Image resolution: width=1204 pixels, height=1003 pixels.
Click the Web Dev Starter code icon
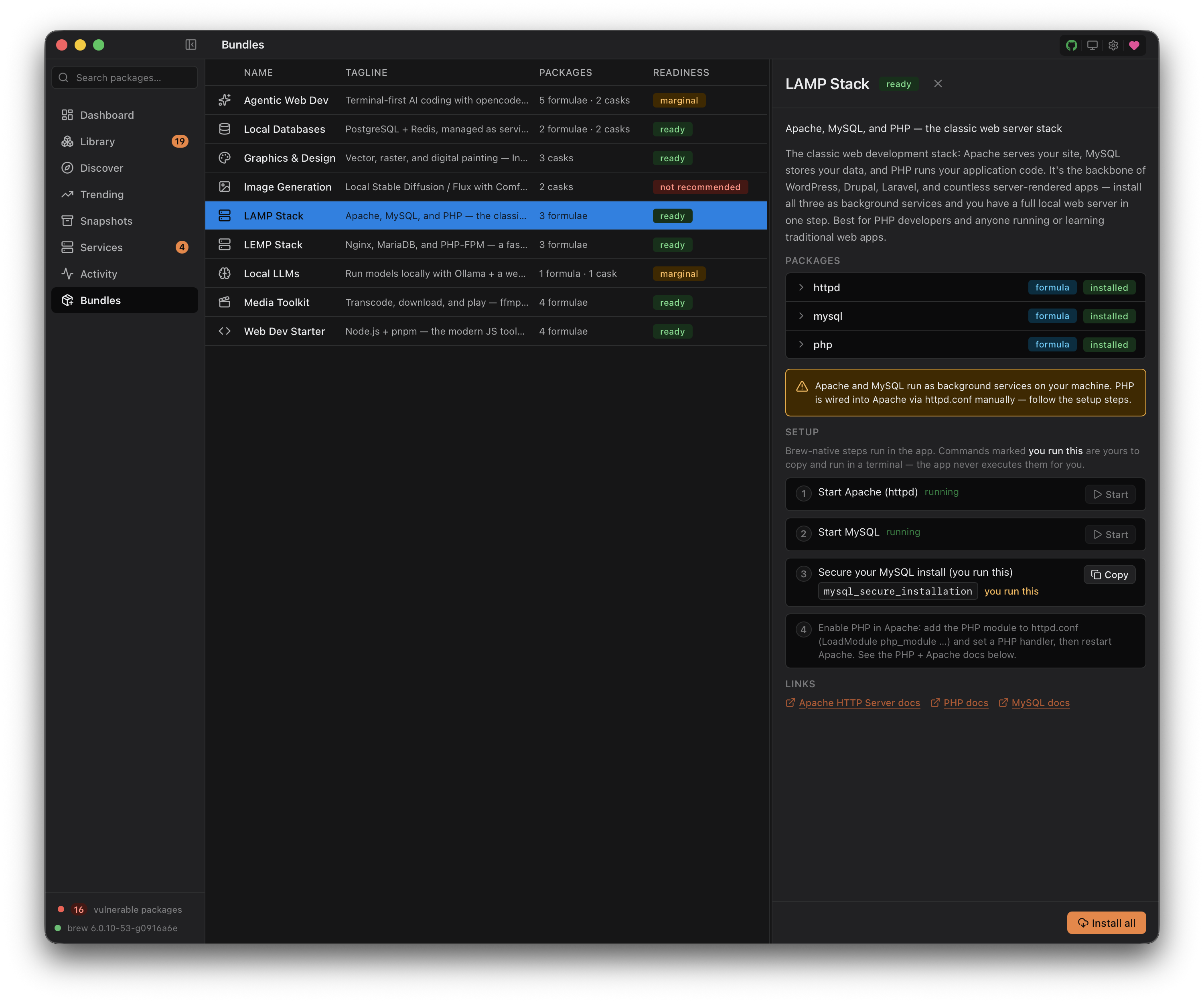click(x=225, y=331)
